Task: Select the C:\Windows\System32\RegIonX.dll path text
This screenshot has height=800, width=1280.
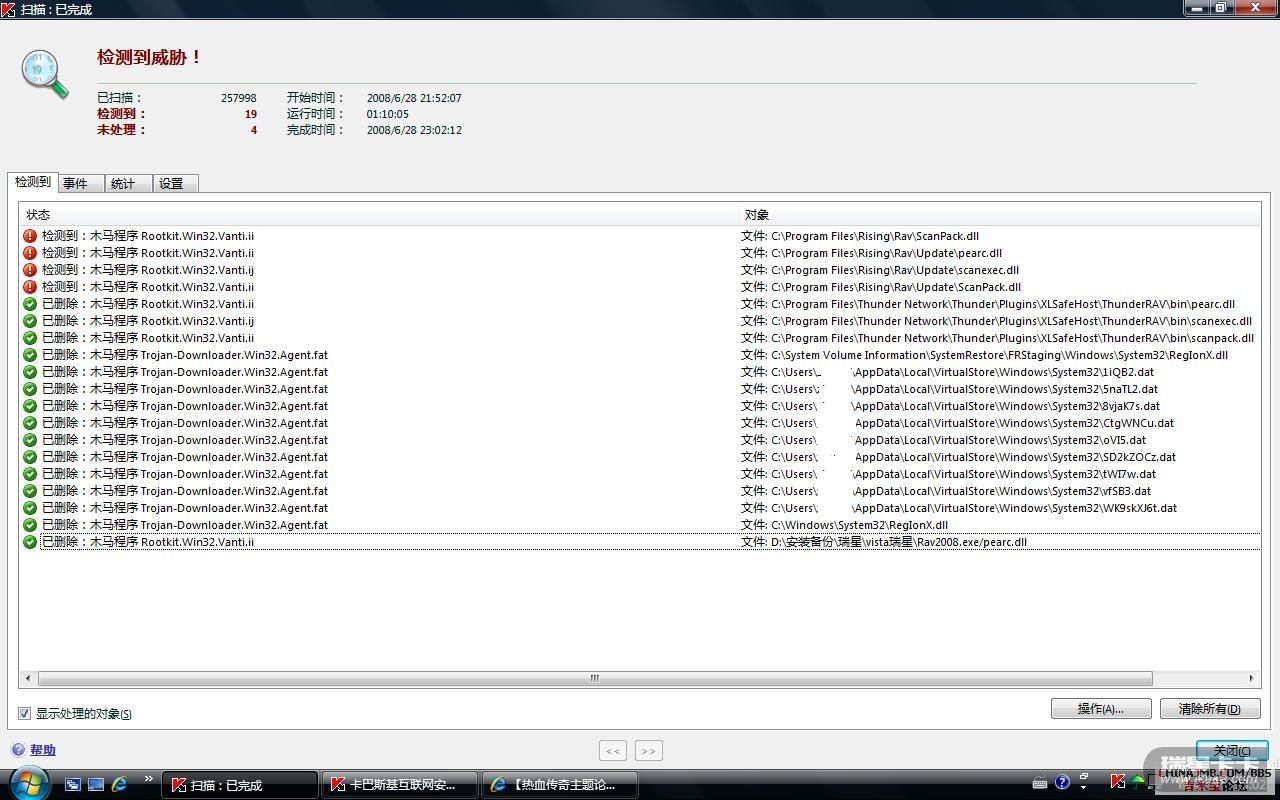Action: click(859, 525)
